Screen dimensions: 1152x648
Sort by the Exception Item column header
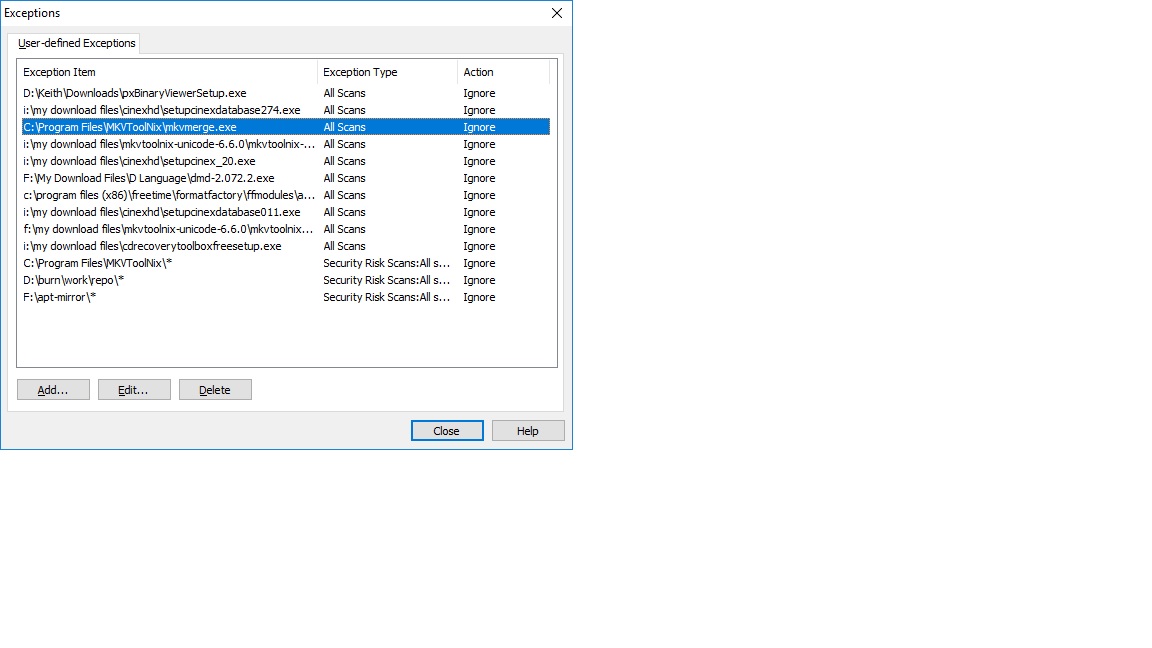[x=166, y=72]
